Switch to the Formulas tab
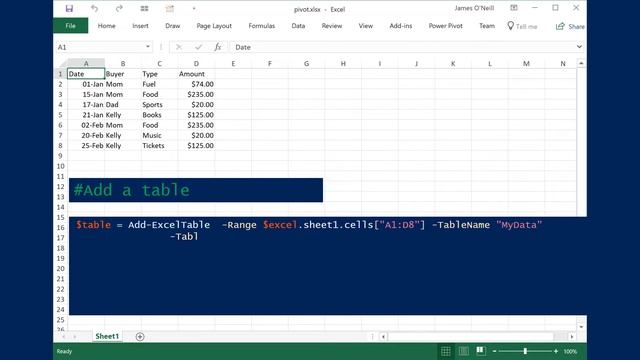 (262, 26)
